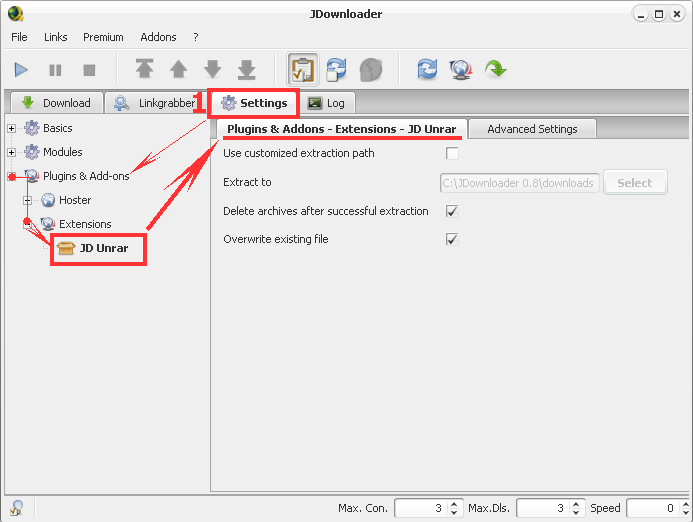Click the Speed value field
This screenshot has width=693, height=522.
(653, 508)
